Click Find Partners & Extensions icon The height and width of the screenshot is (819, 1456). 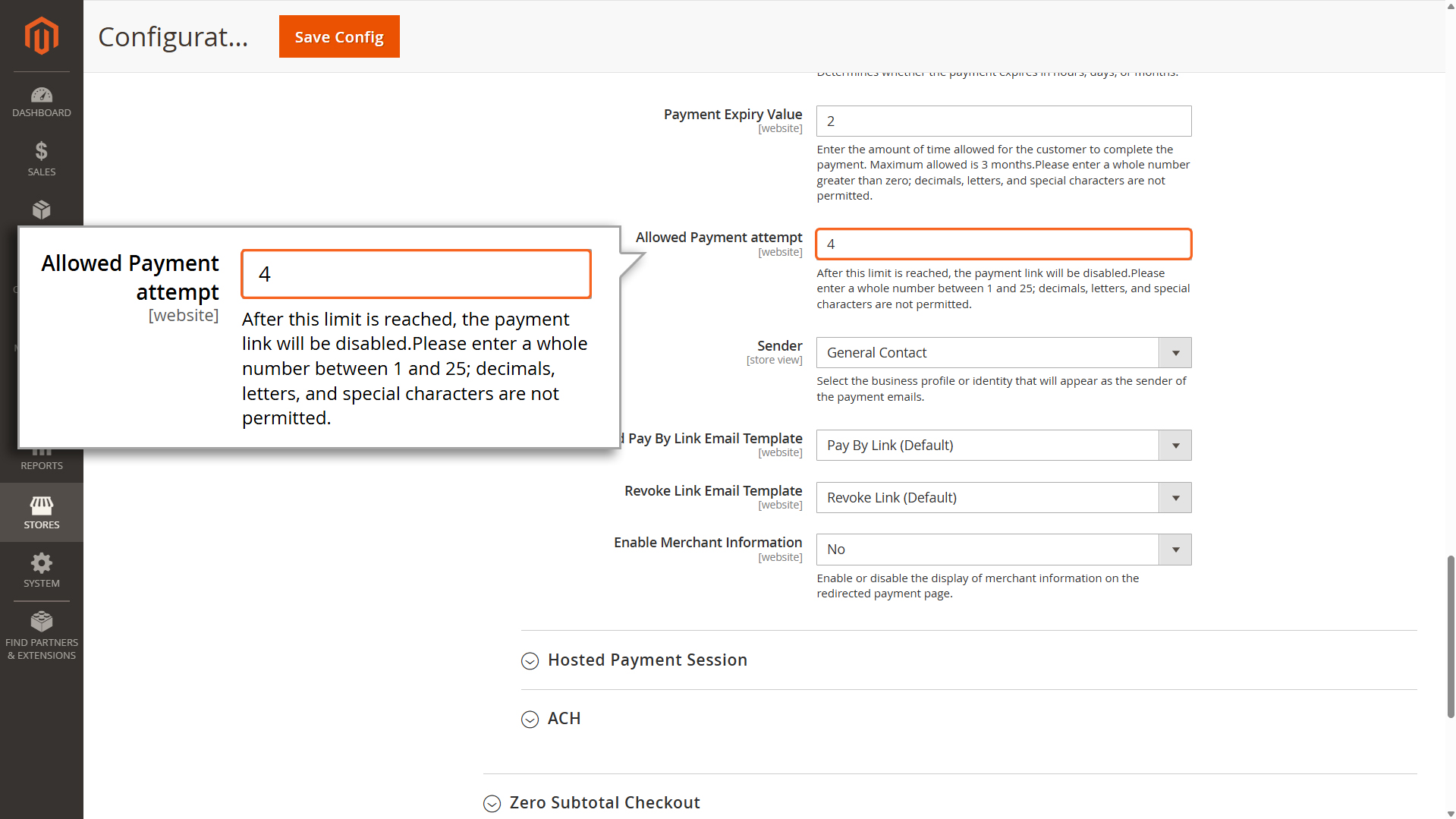tap(42, 622)
